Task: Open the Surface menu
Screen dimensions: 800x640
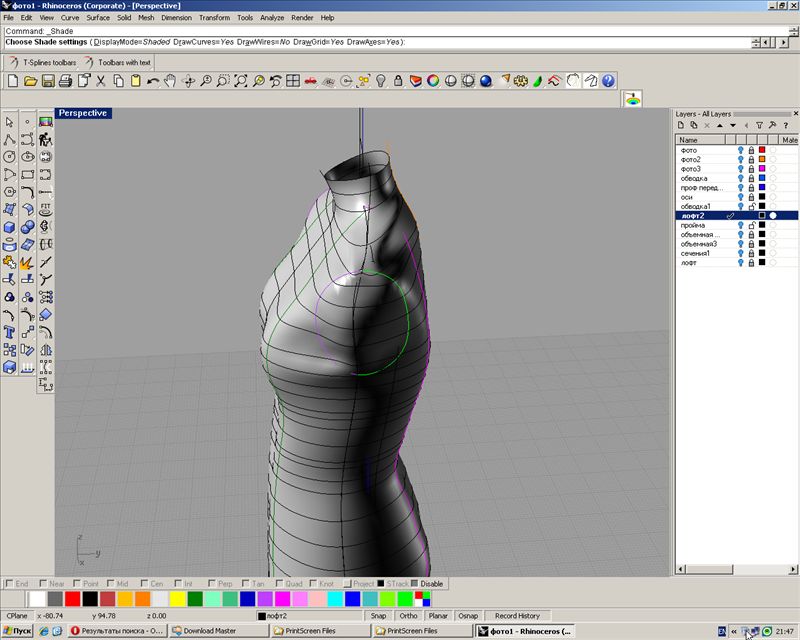Action: point(98,18)
